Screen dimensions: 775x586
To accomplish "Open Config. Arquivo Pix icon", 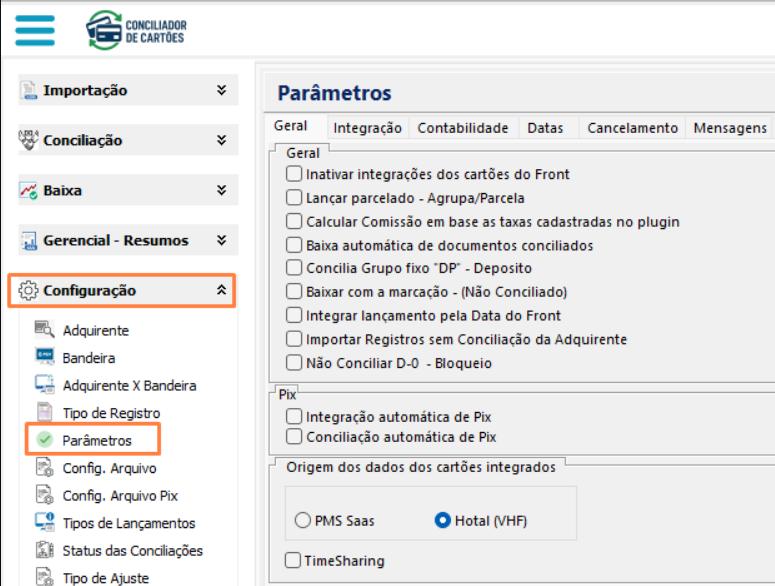I will click(44, 495).
